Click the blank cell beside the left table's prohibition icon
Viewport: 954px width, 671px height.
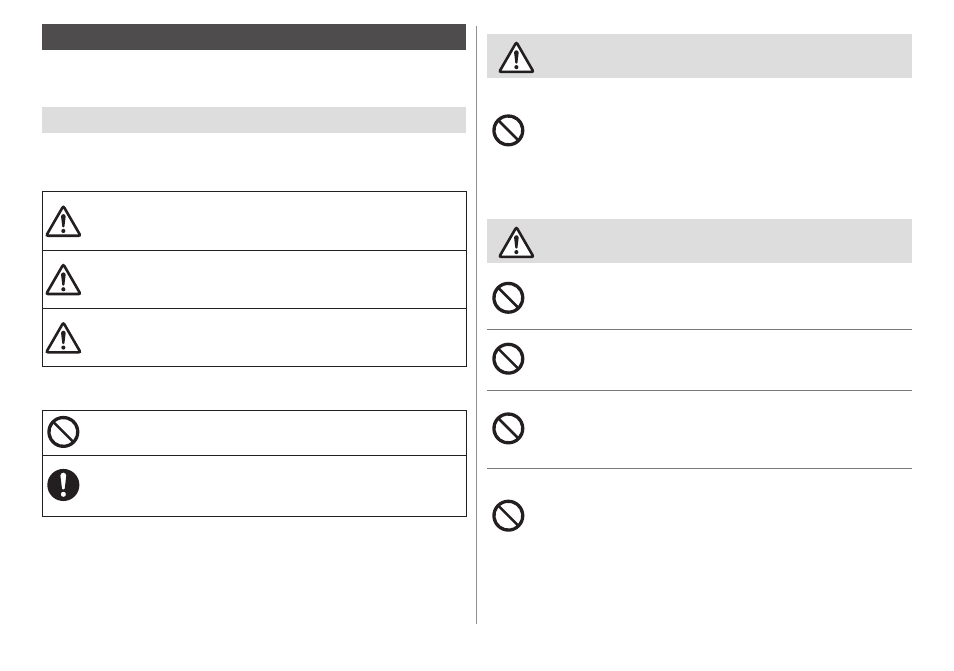click(275, 433)
